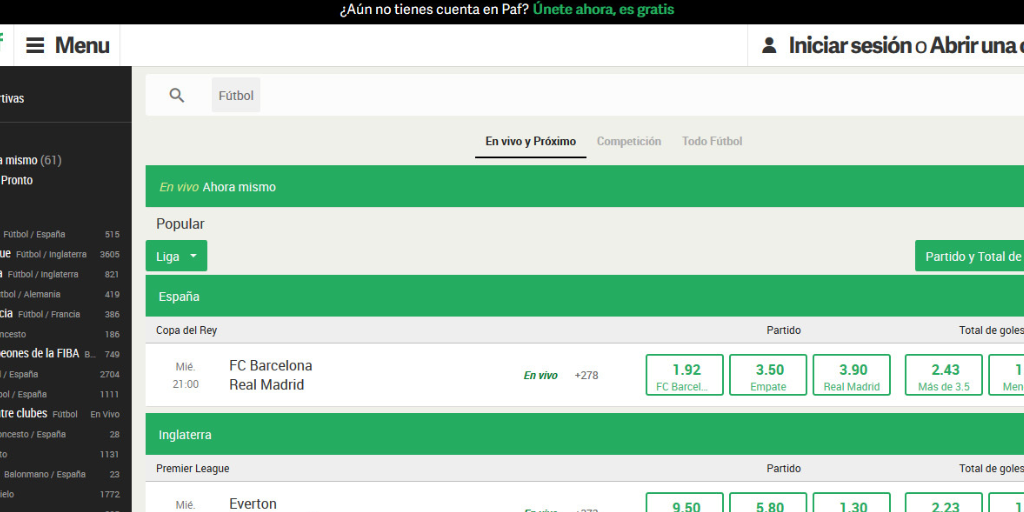Open sidebar baloncesto item with count 186
Image resolution: width=1024 pixels, height=512 pixels.
coord(60,334)
